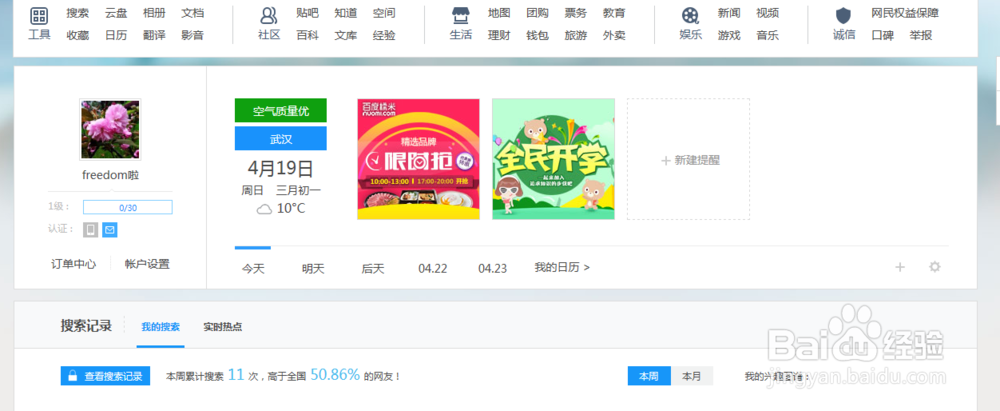Select the 本月 toggle
The height and width of the screenshot is (411, 1000).
[692, 376]
